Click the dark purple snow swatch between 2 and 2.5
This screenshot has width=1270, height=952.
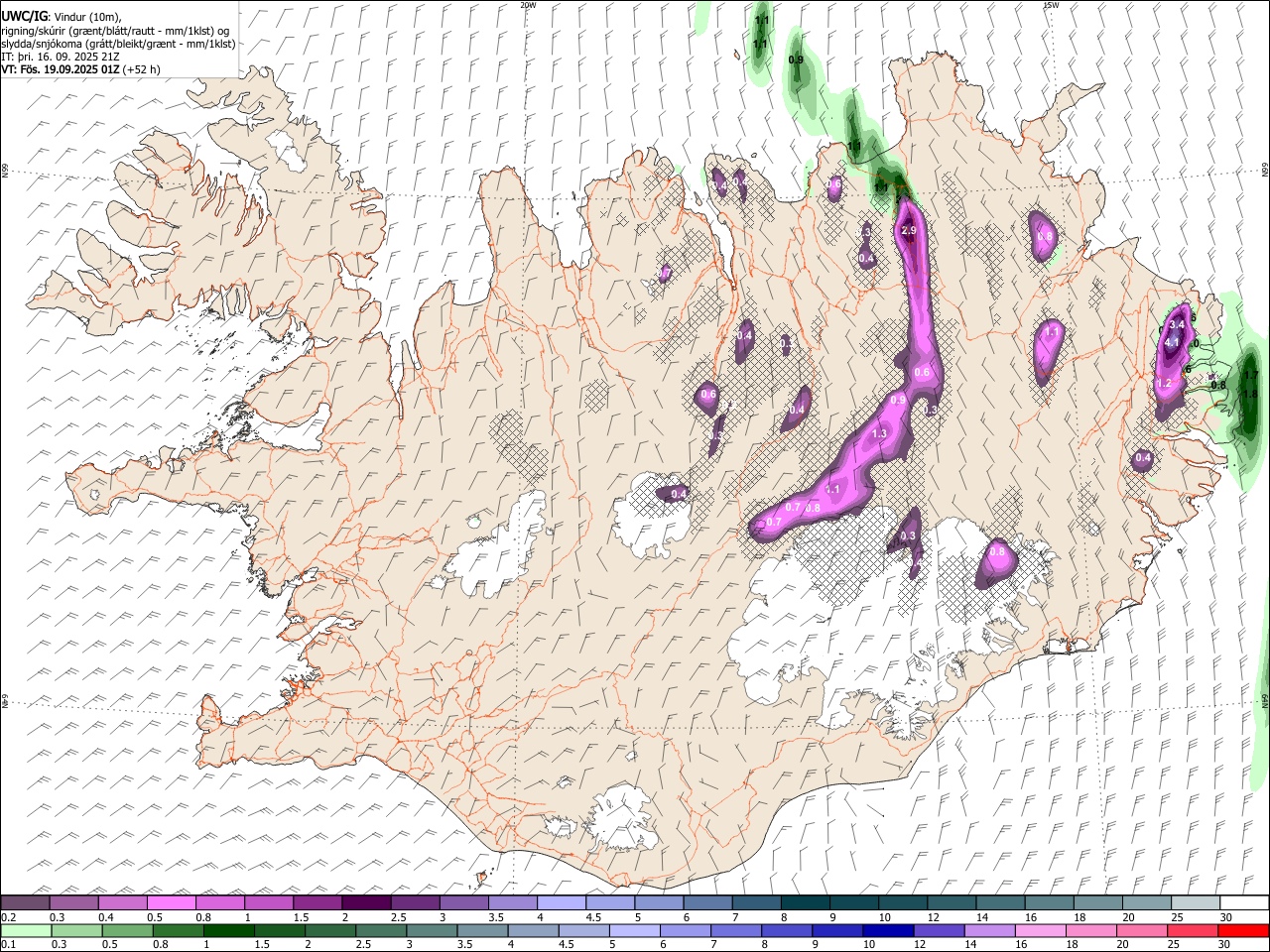(x=366, y=902)
